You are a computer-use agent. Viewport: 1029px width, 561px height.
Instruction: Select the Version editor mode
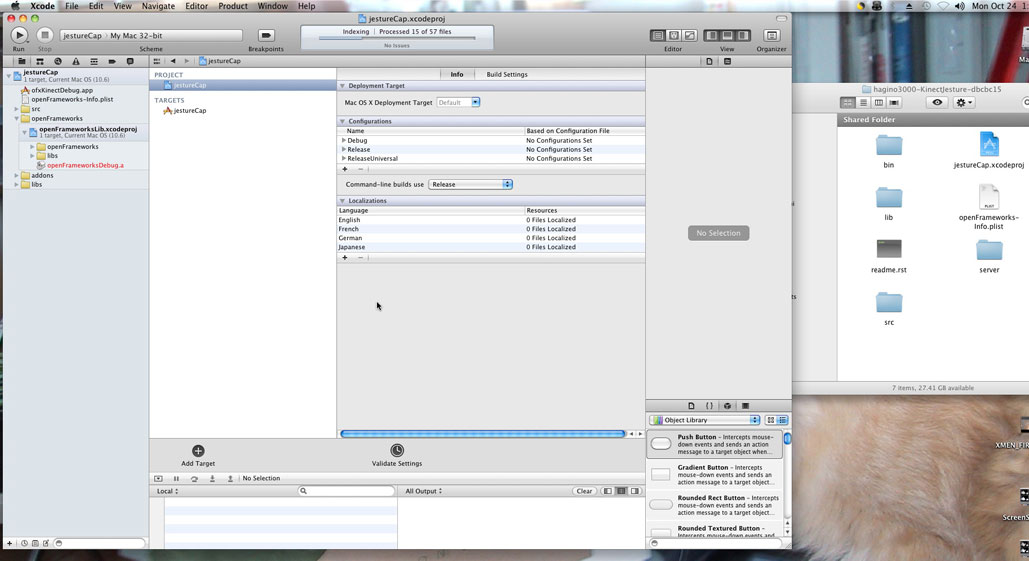(689, 35)
